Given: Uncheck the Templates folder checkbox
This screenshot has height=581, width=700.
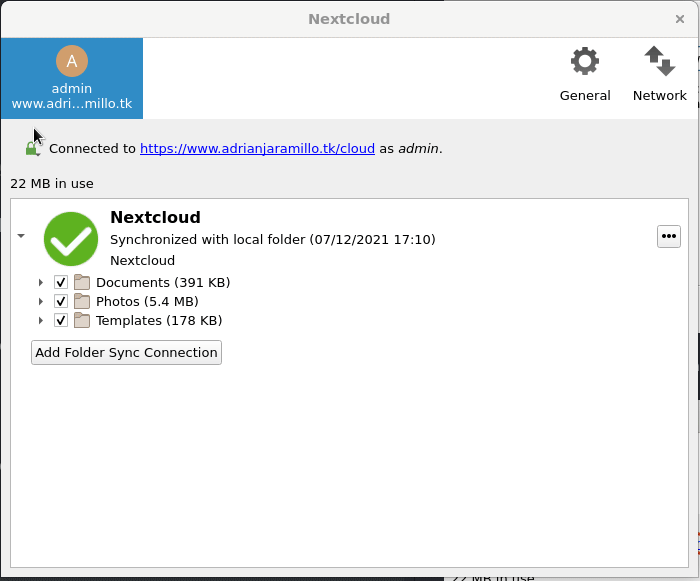Looking at the screenshot, I should pos(61,320).
